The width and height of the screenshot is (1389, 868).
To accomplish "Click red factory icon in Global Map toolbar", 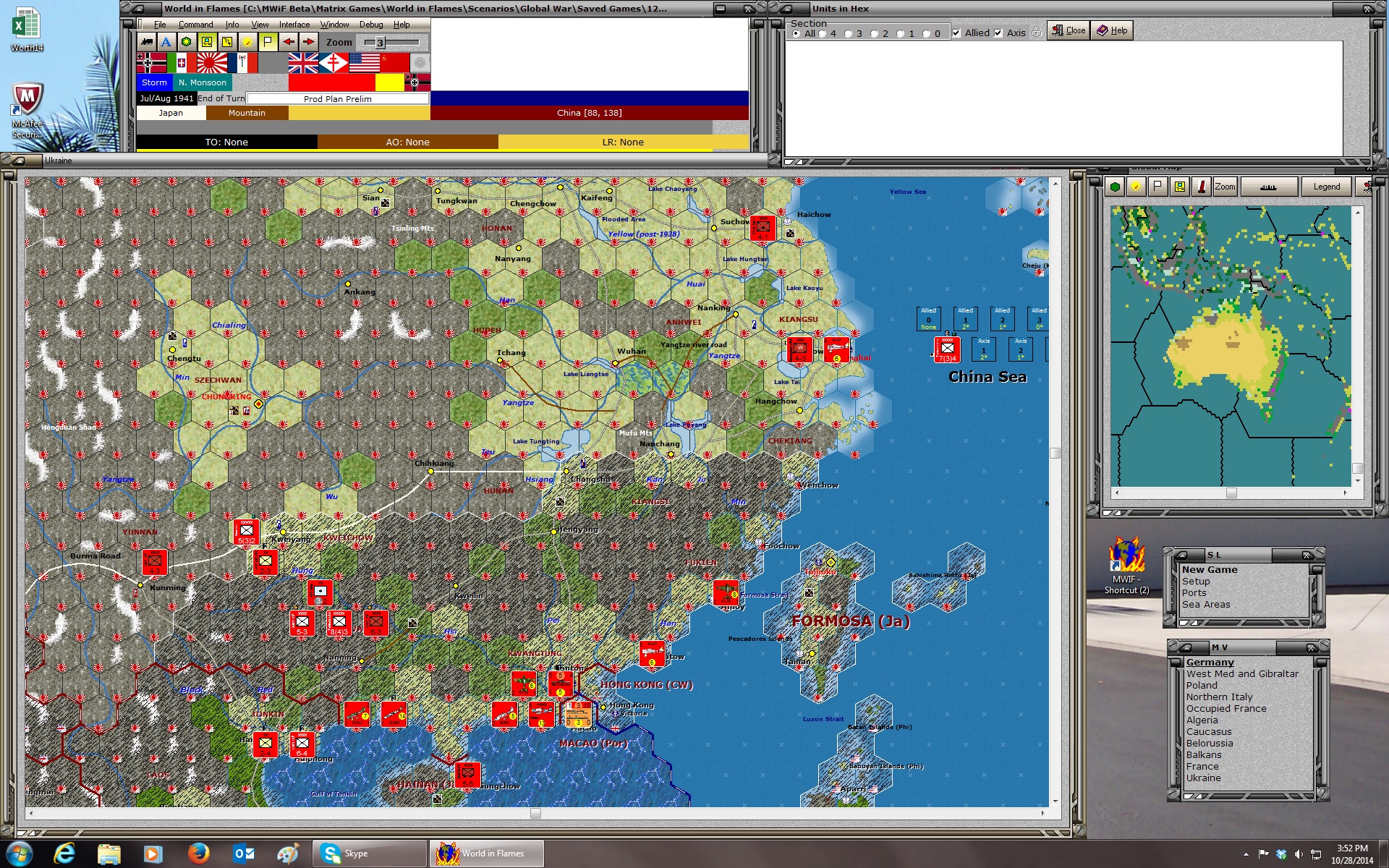I will [1202, 187].
